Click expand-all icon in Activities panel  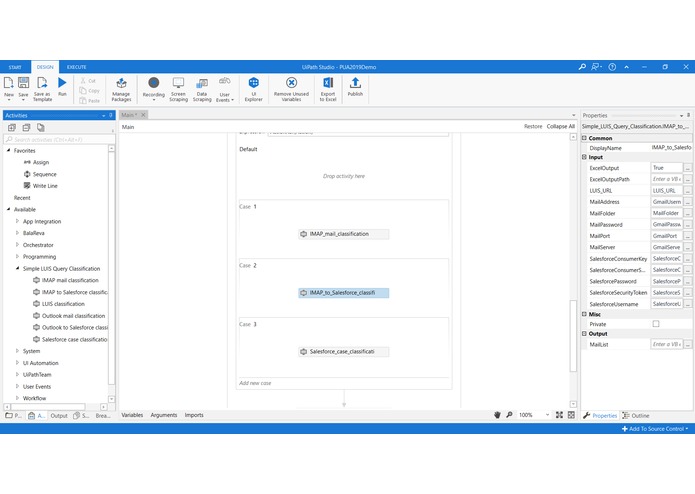pyautogui.click(x=12, y=128)
